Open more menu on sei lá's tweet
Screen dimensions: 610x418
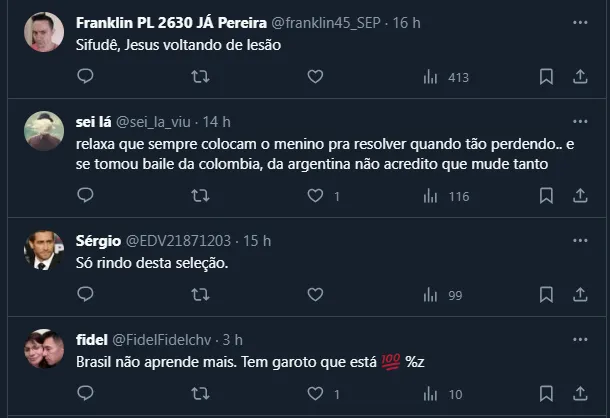click(580, 121)
